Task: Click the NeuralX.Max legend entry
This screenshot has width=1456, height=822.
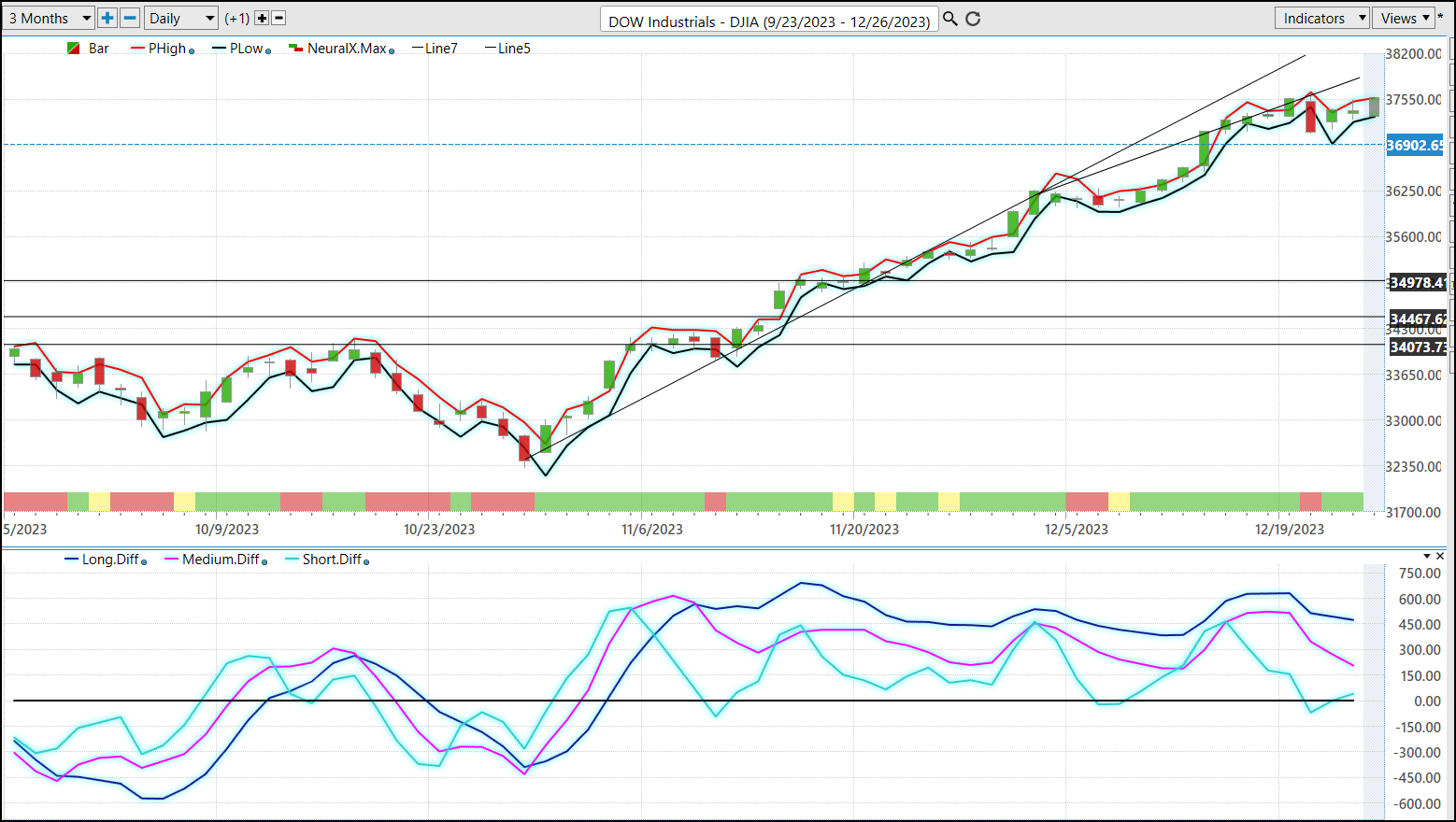Action: point(347,49)
